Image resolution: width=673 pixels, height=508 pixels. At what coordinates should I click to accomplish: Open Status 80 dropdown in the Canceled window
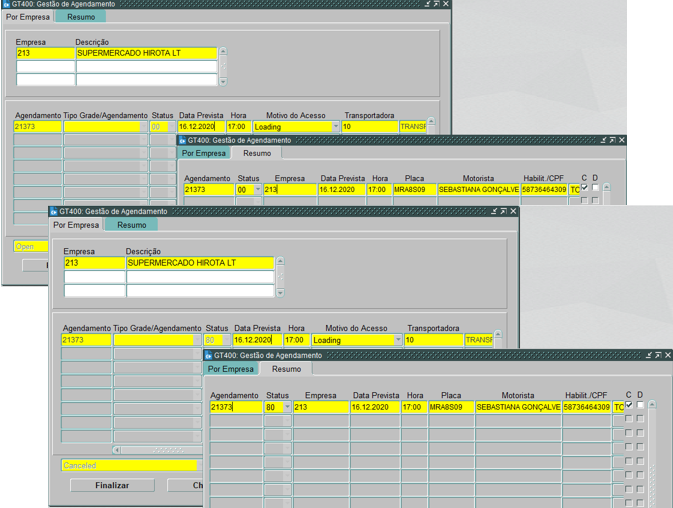(x=226, y=340)
